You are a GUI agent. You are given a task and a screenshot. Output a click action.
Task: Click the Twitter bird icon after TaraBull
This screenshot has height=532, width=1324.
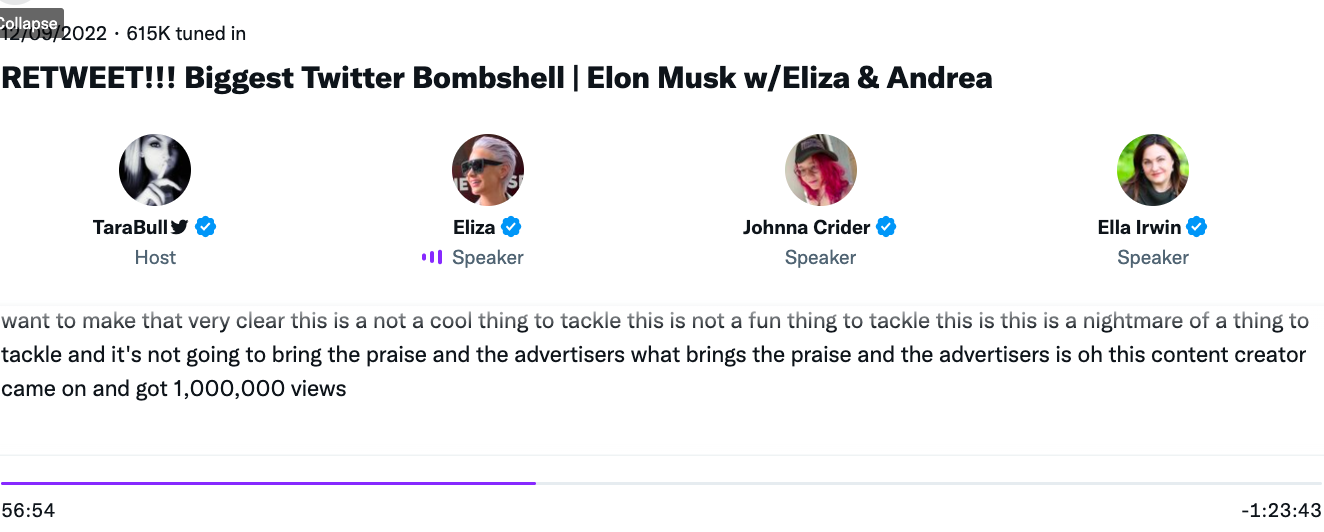tap(179, 227)
